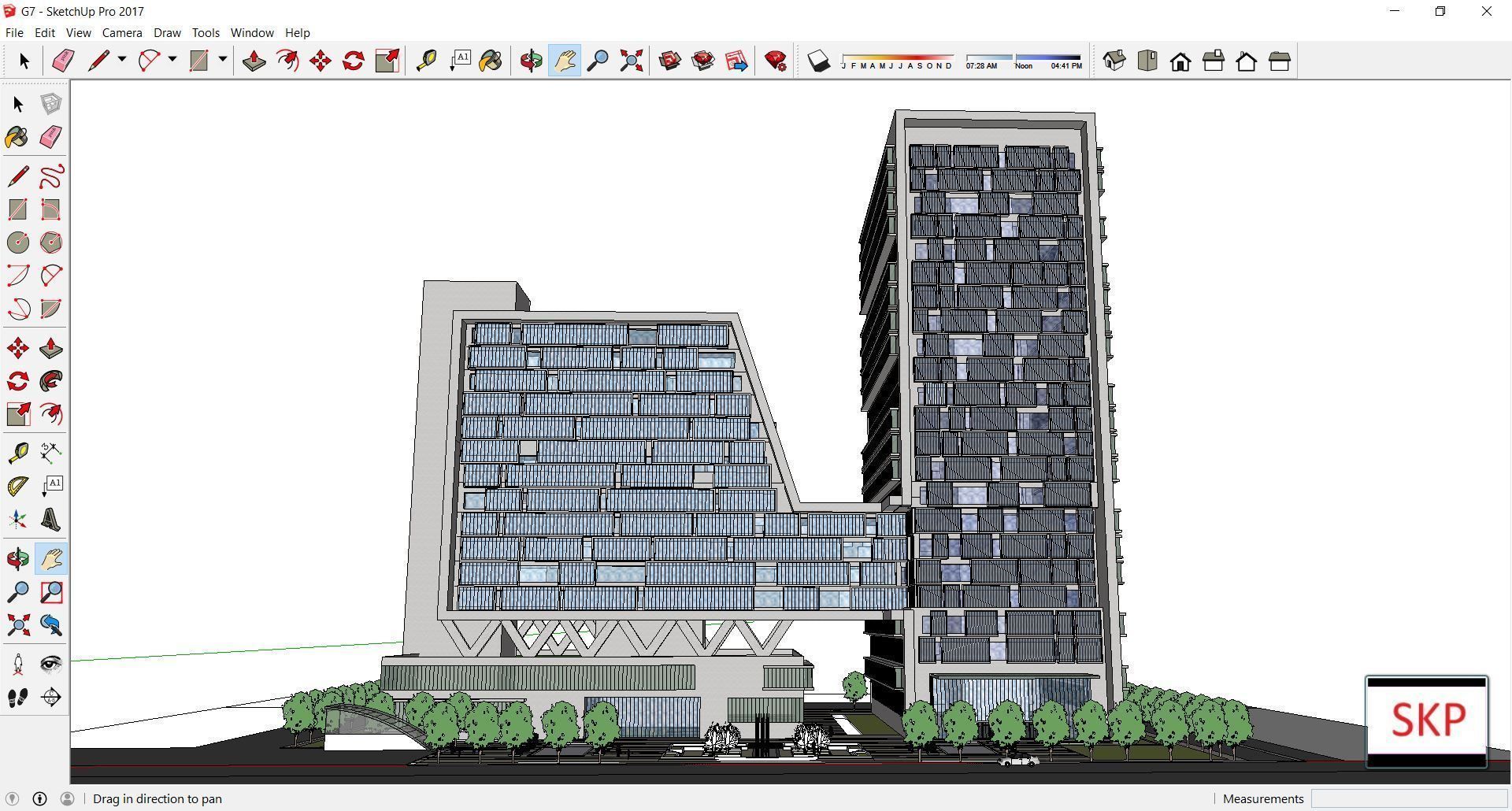Viewport: 1512px width, 811px height.
Task: Open the Line tool dropdown arrow
Action: (x=122, y=60)
